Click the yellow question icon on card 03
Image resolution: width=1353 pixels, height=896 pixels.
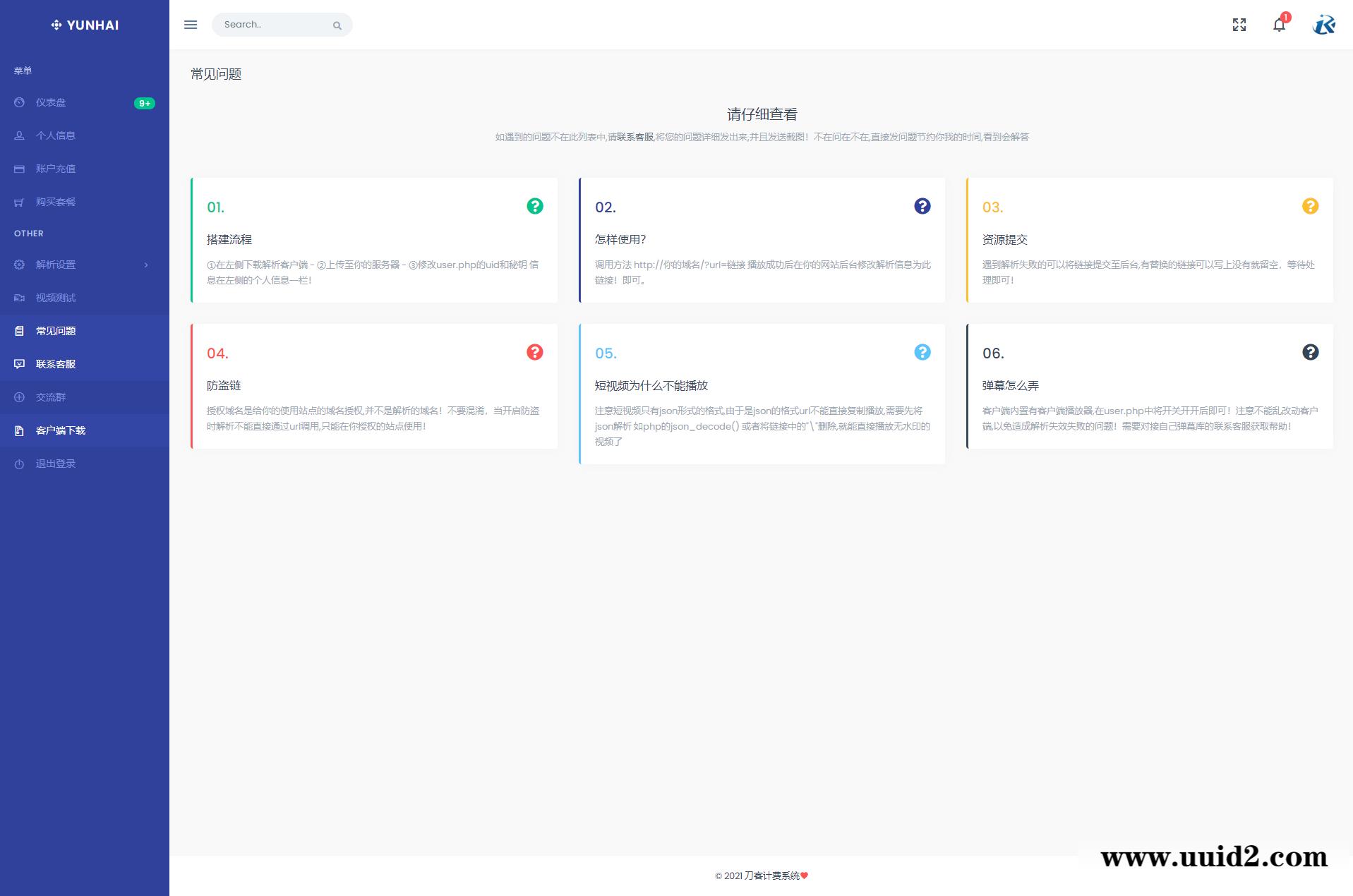pyautogui.click(x=1310, y=206)
